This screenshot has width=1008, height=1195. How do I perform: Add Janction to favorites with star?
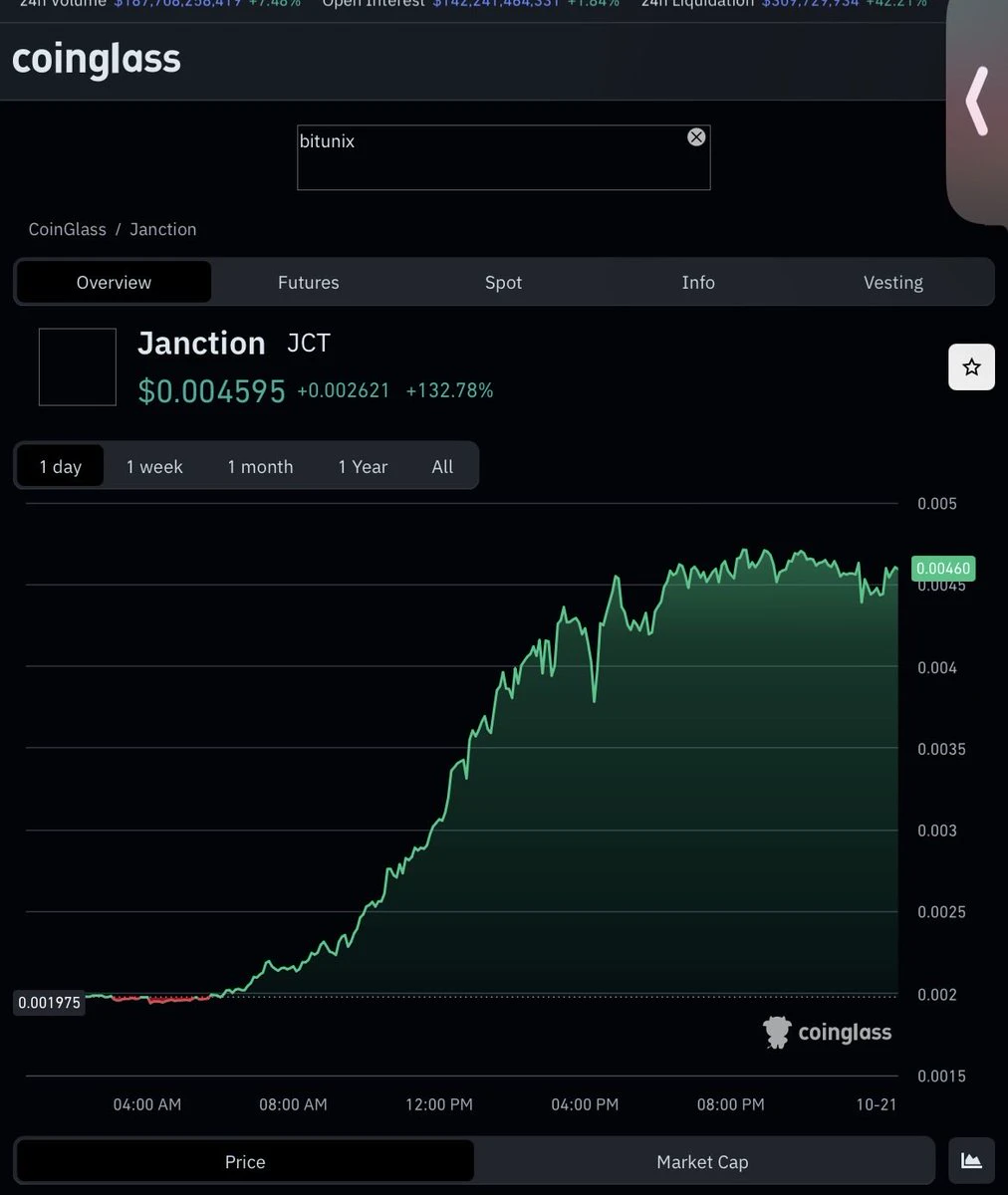point(971,367)
